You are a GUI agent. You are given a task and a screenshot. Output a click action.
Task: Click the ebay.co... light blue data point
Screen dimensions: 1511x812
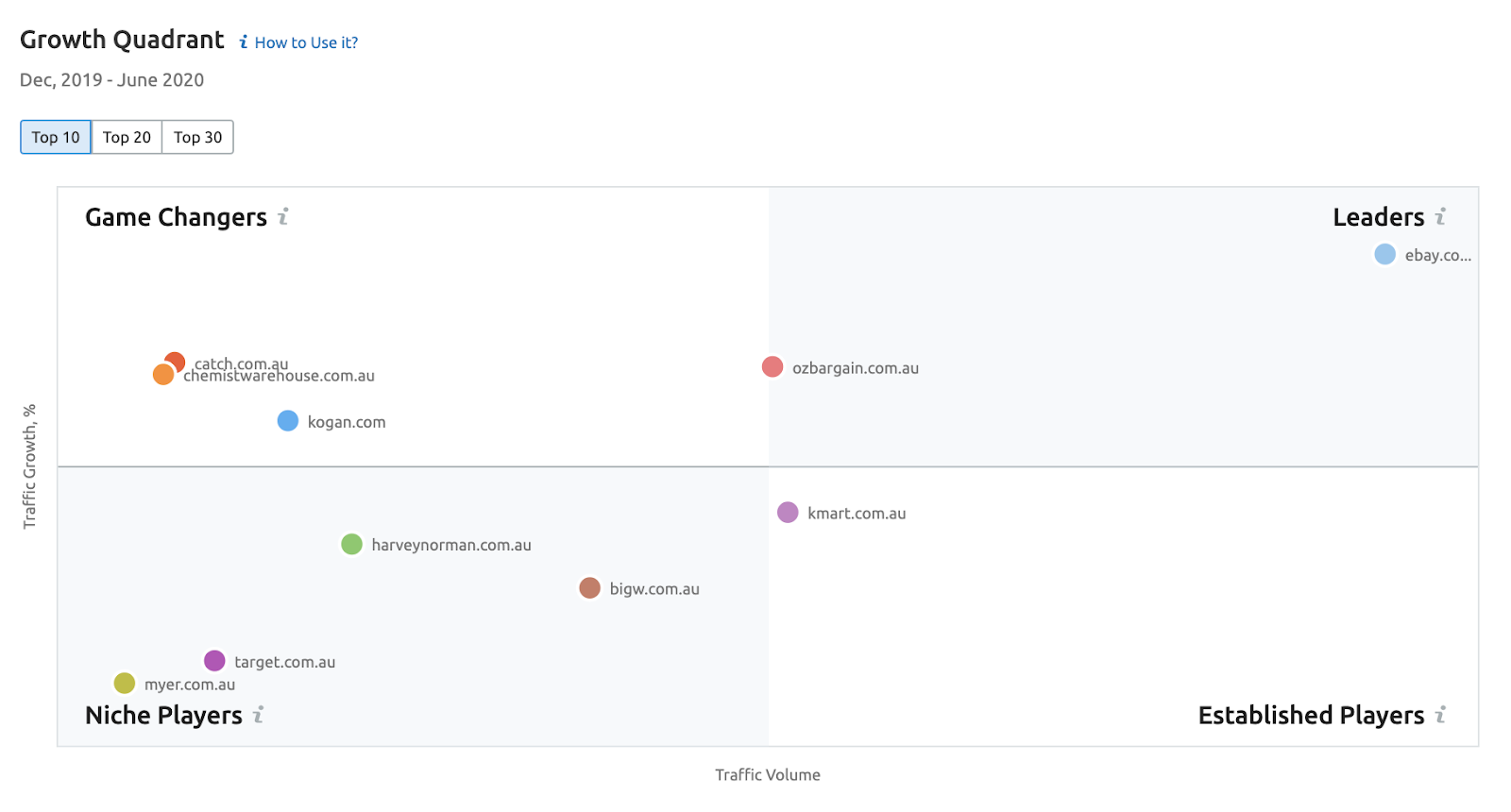point(1384,254)
